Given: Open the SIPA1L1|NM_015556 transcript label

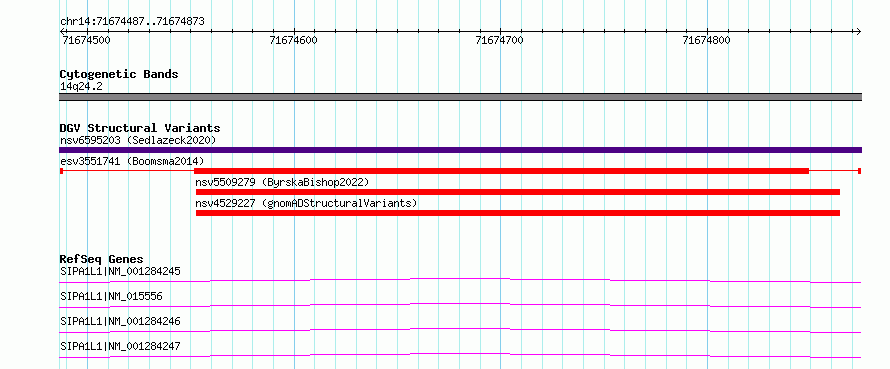Looking at the screenshot, I should pos(112,296).
